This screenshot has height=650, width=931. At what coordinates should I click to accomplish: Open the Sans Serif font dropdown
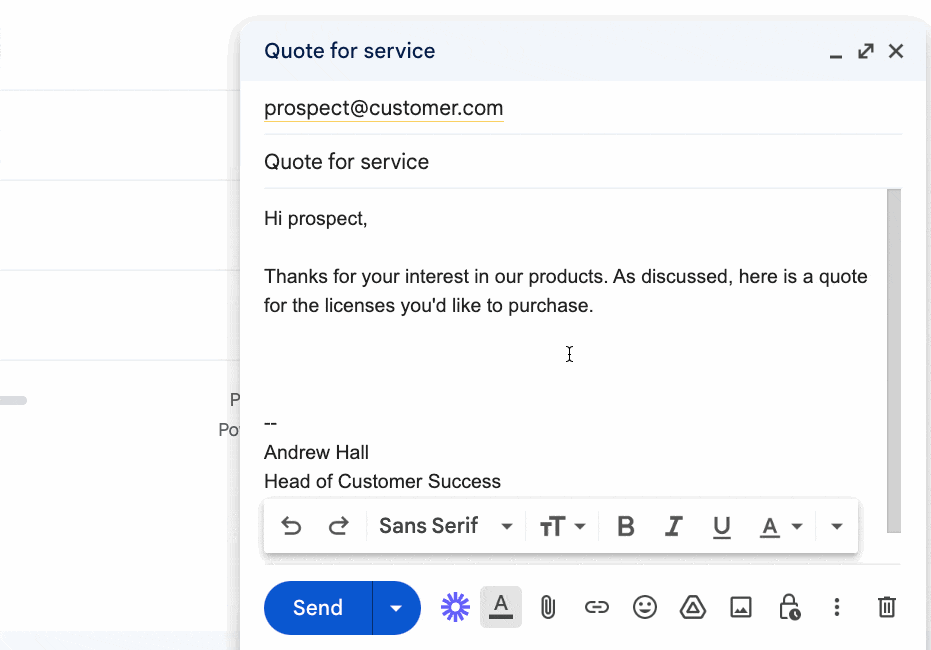pos(446,526)
